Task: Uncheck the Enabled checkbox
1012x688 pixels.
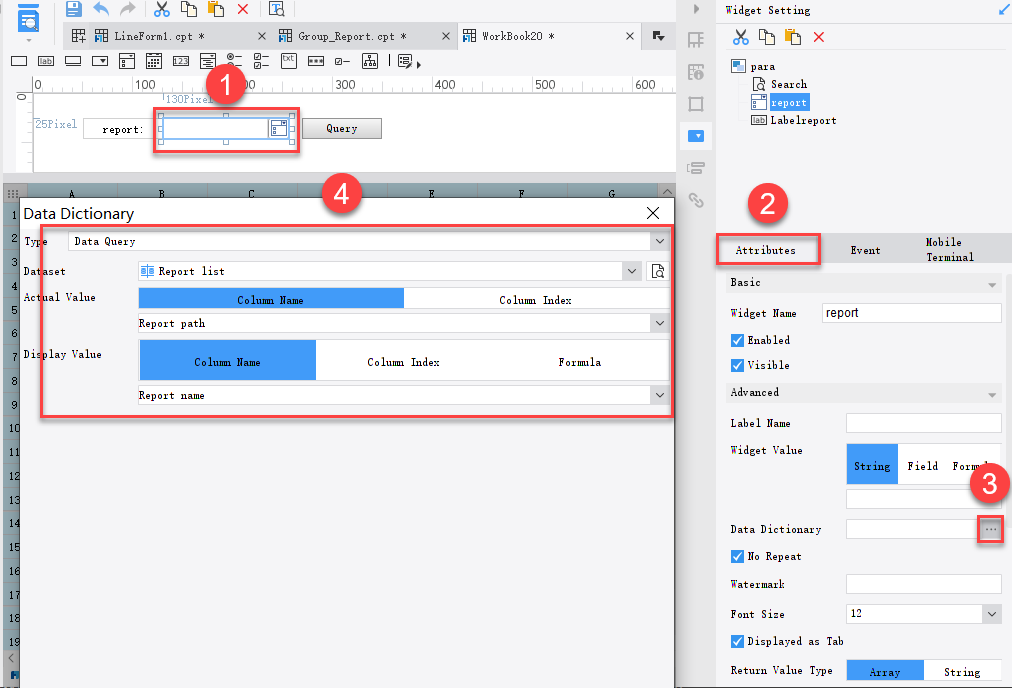Action: pos(737,340)
